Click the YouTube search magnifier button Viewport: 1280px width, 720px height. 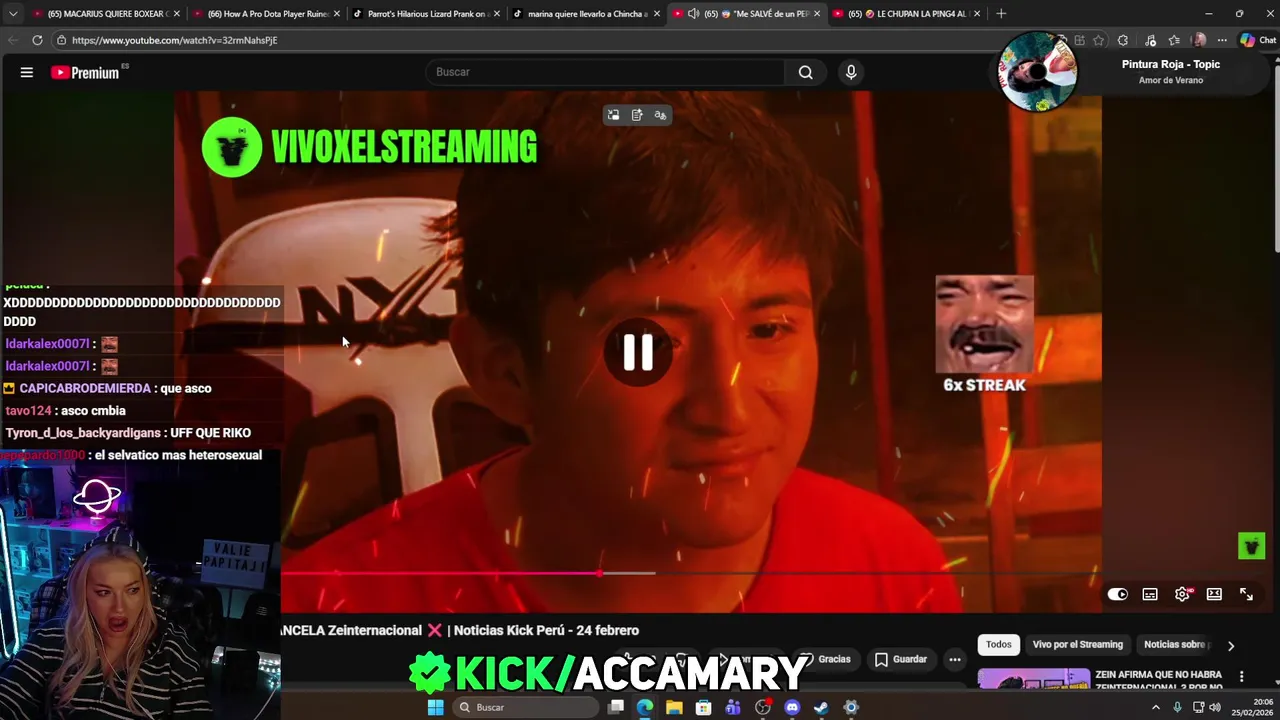tap(805, 72)
